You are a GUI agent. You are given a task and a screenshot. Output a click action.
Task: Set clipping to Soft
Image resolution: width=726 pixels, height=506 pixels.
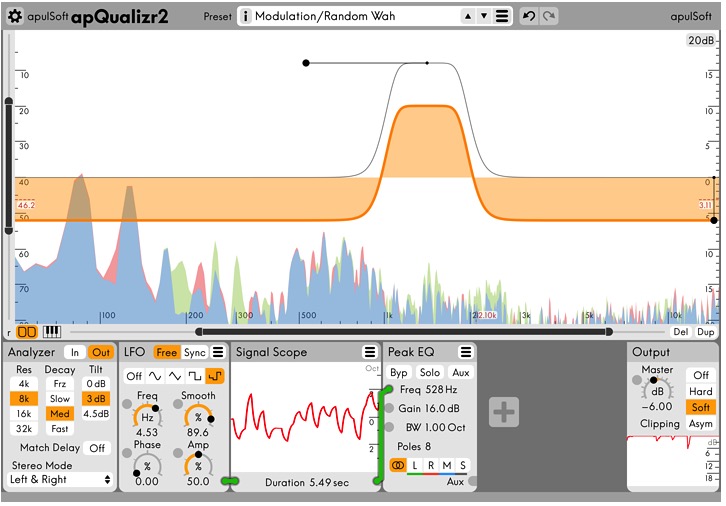coord(701,407)
